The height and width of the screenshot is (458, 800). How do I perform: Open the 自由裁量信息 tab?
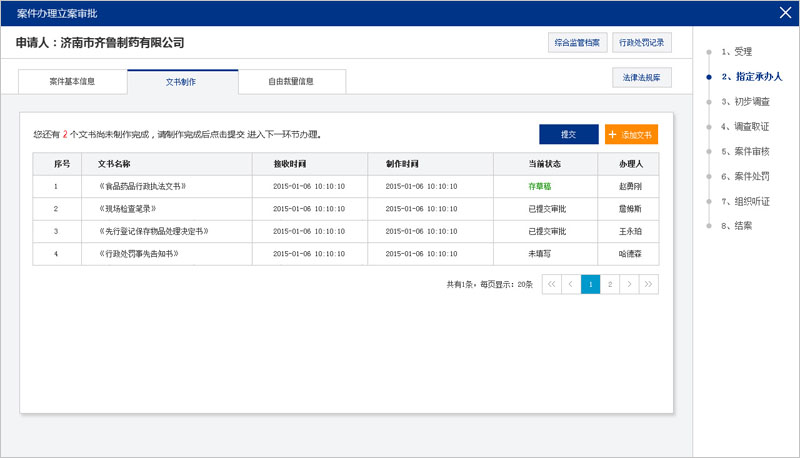pos(292,82)
